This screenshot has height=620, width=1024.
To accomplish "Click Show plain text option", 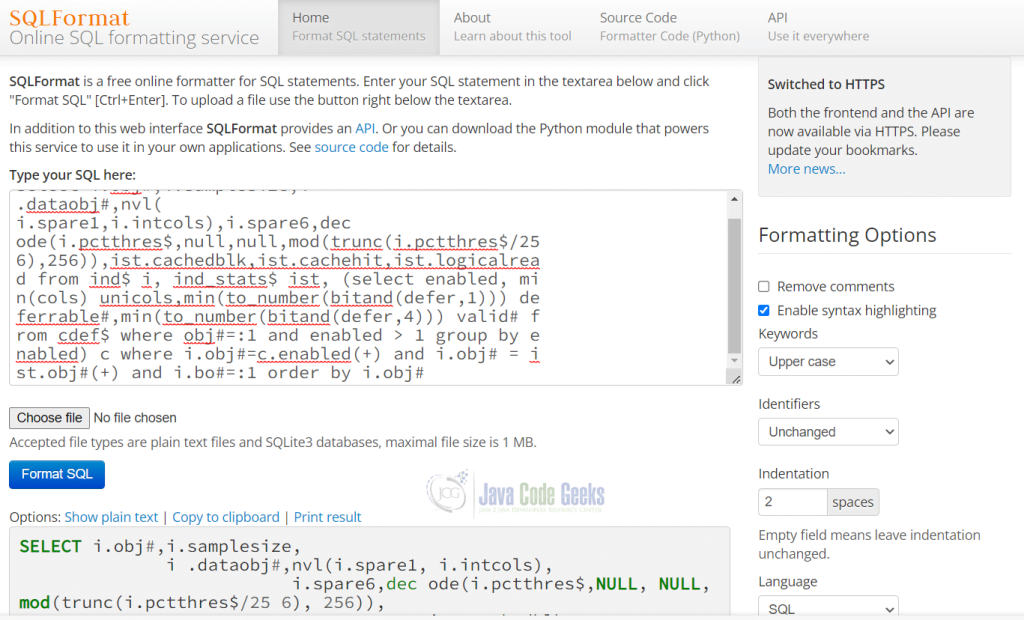I will point(111,517).
